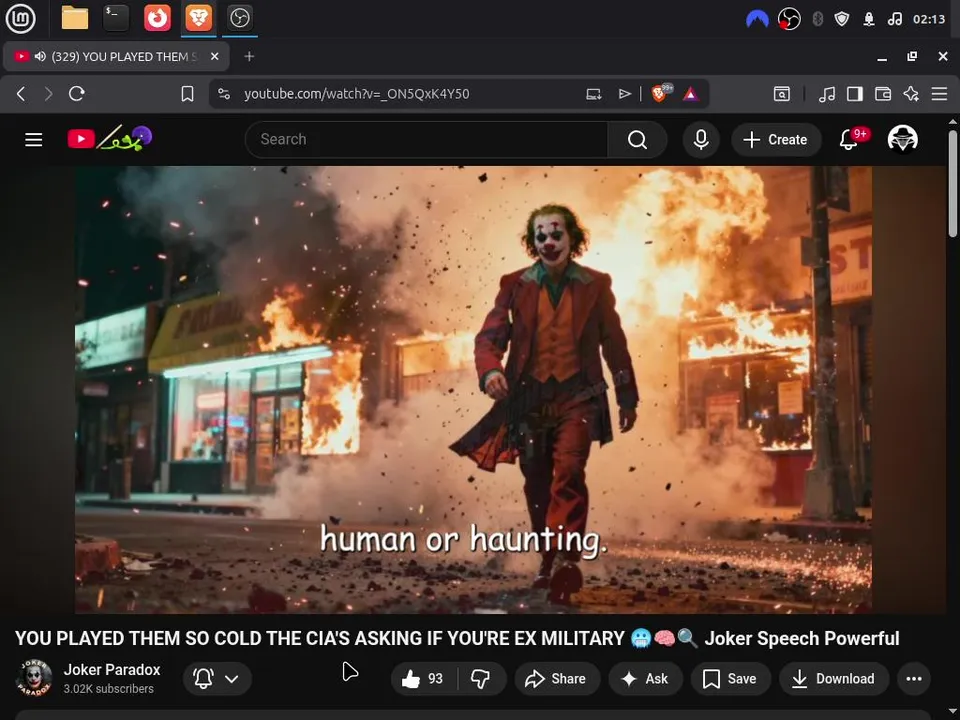960x720 pixels.
Task: Open the Brave playlist music icon
Action: point(827,94)
